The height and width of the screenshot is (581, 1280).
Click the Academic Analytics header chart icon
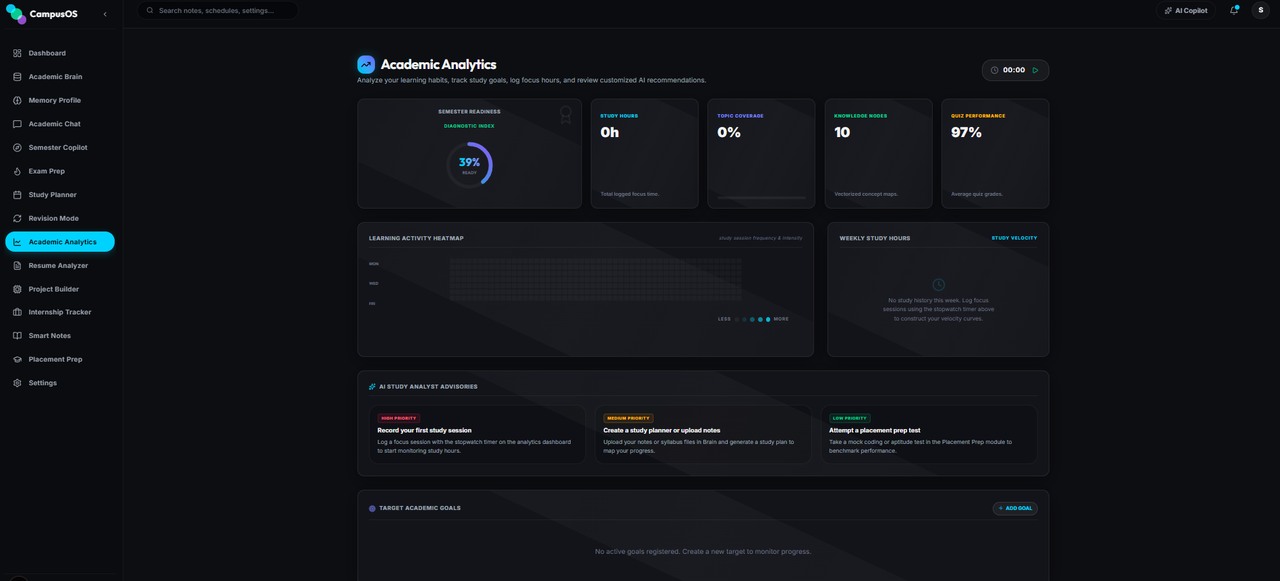pos(366,64)
